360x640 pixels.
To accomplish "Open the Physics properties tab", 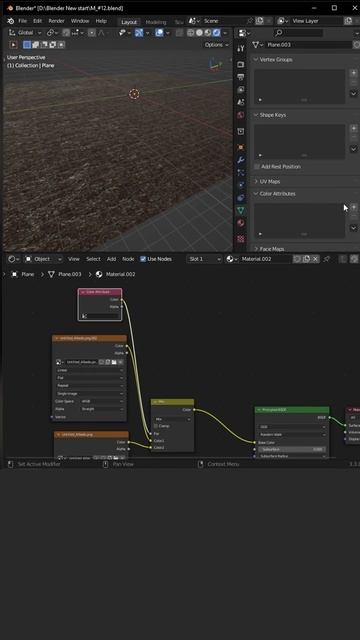I will pyautogui.click(x=241, y=185).
